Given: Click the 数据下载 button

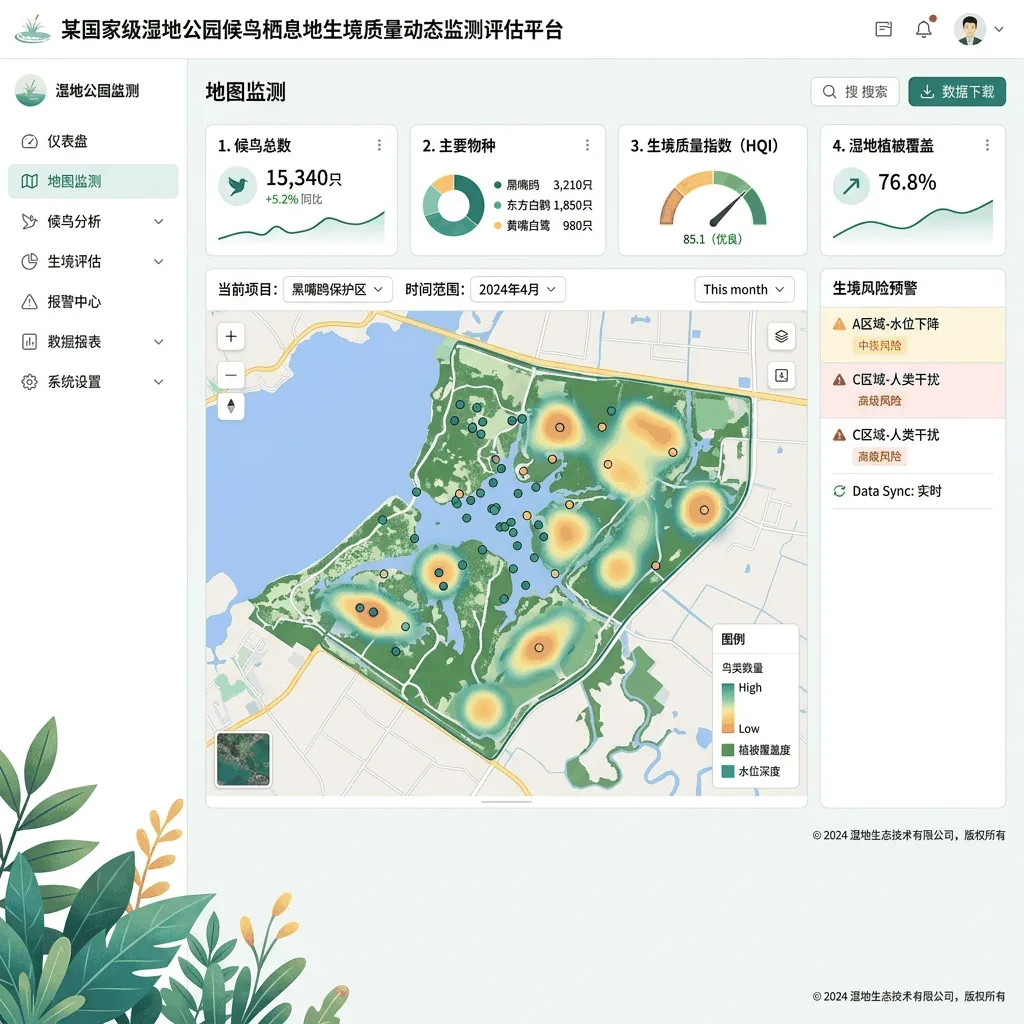Looking at the screenshot, I should coord(957,91).
